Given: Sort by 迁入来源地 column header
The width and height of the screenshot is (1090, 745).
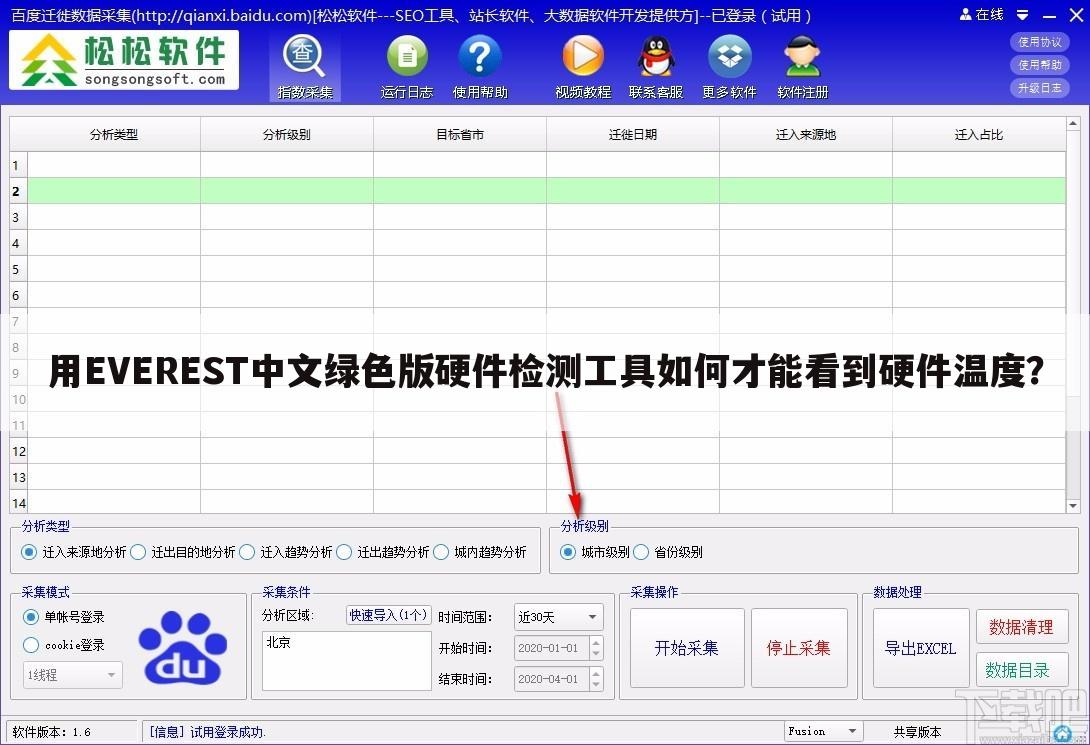Looking at the screenshot, I should coord(806,134).
